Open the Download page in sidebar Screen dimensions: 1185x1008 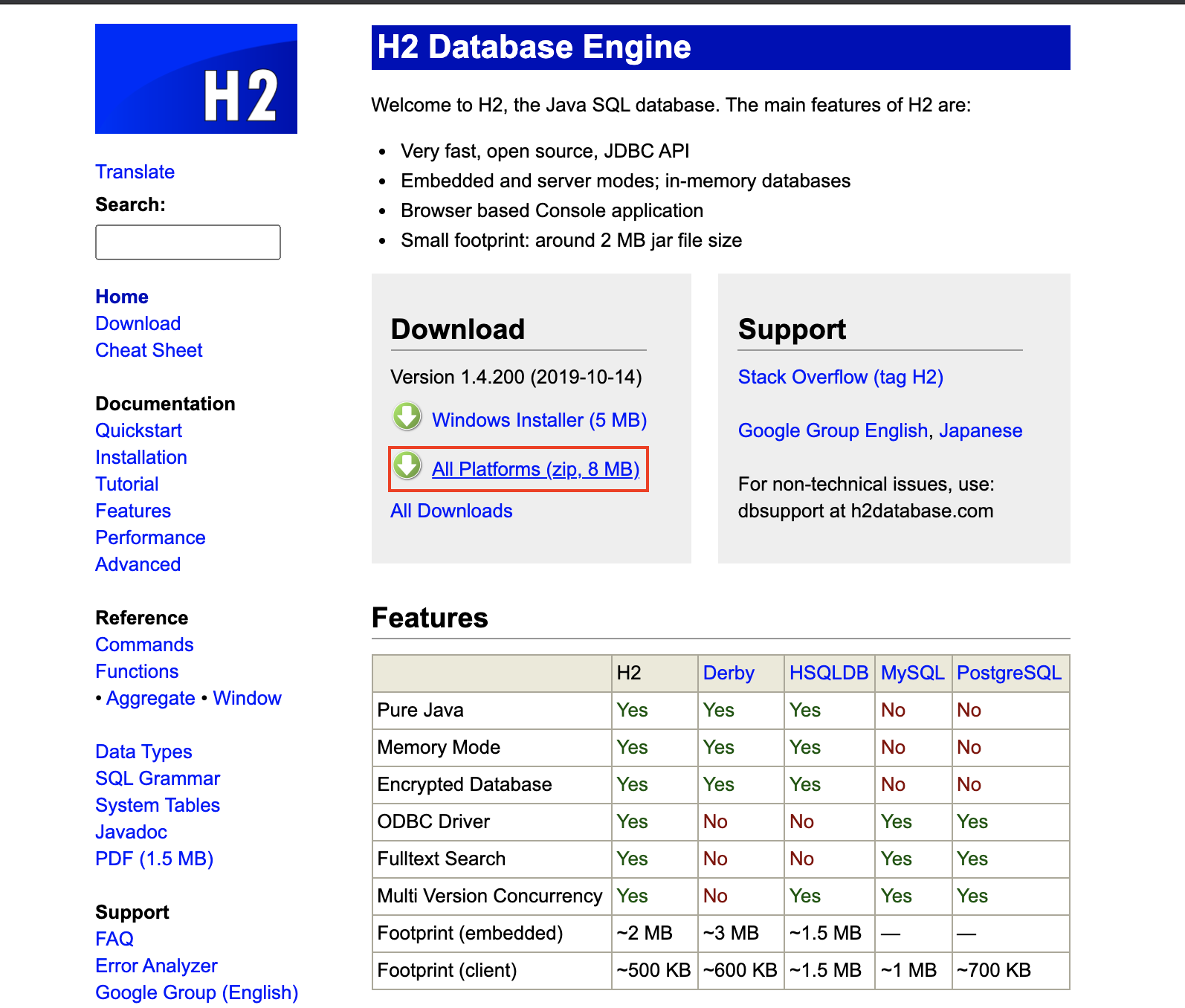pyautogui.click(x=138, y=323)
